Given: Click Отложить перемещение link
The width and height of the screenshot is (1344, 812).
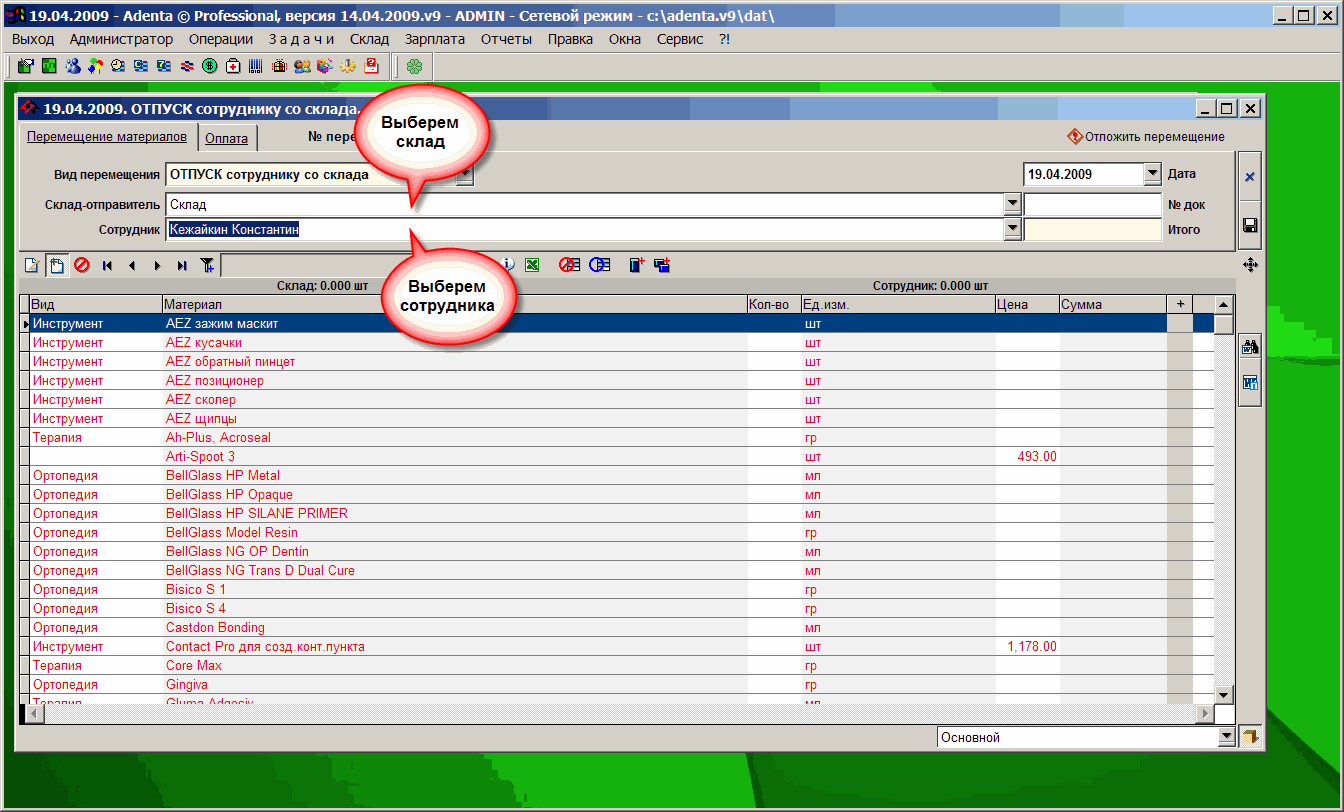Looking at the screenshot, I should point(1153,137).
